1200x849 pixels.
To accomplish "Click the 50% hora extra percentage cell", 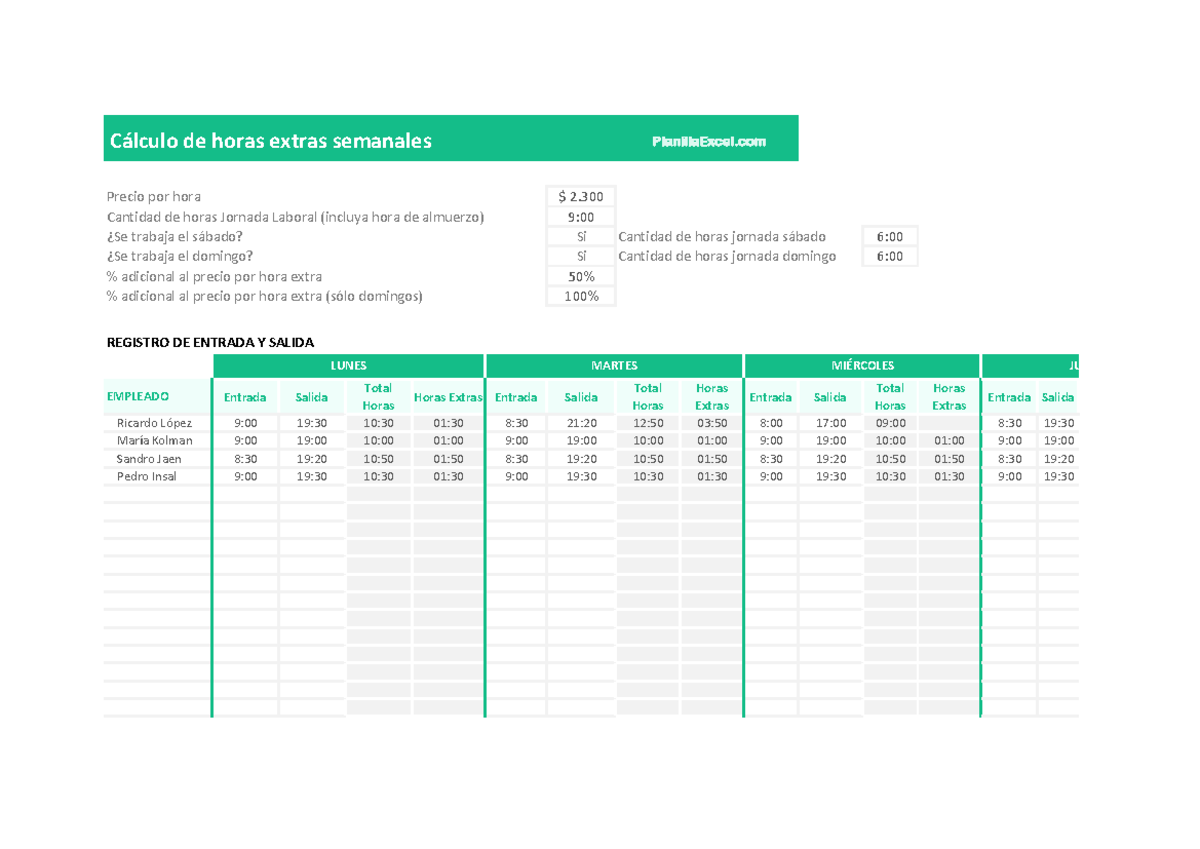I will 580,276.
